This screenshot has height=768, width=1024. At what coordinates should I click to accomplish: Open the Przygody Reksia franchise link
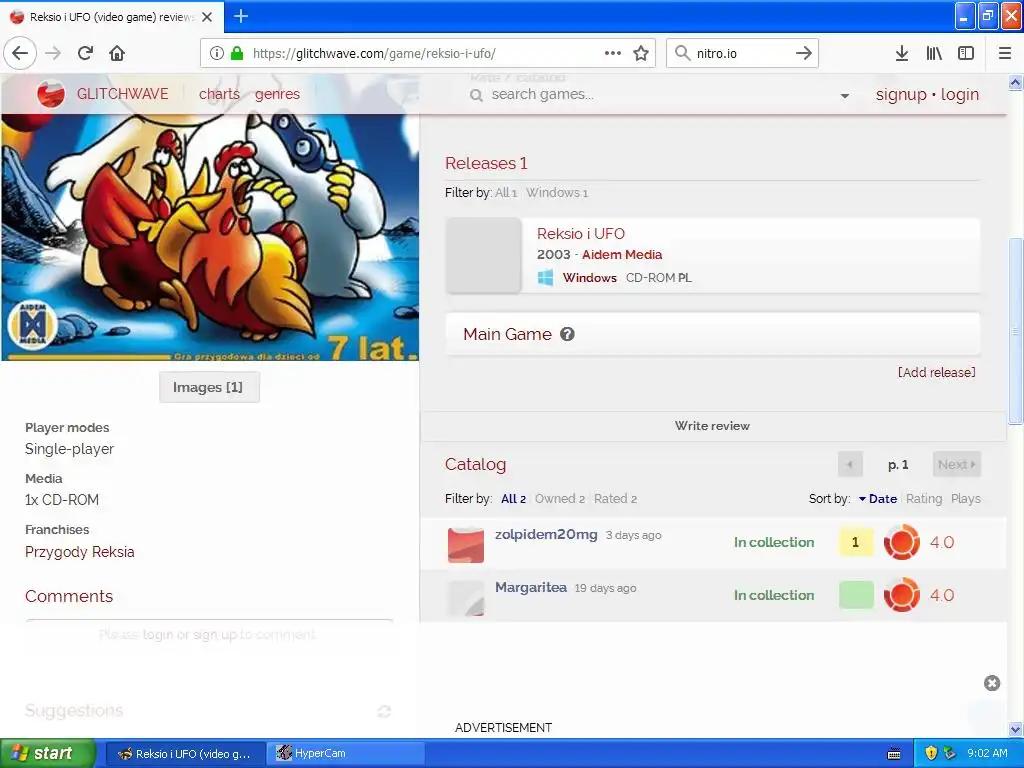pyautogui.click(x=80, y=552)
